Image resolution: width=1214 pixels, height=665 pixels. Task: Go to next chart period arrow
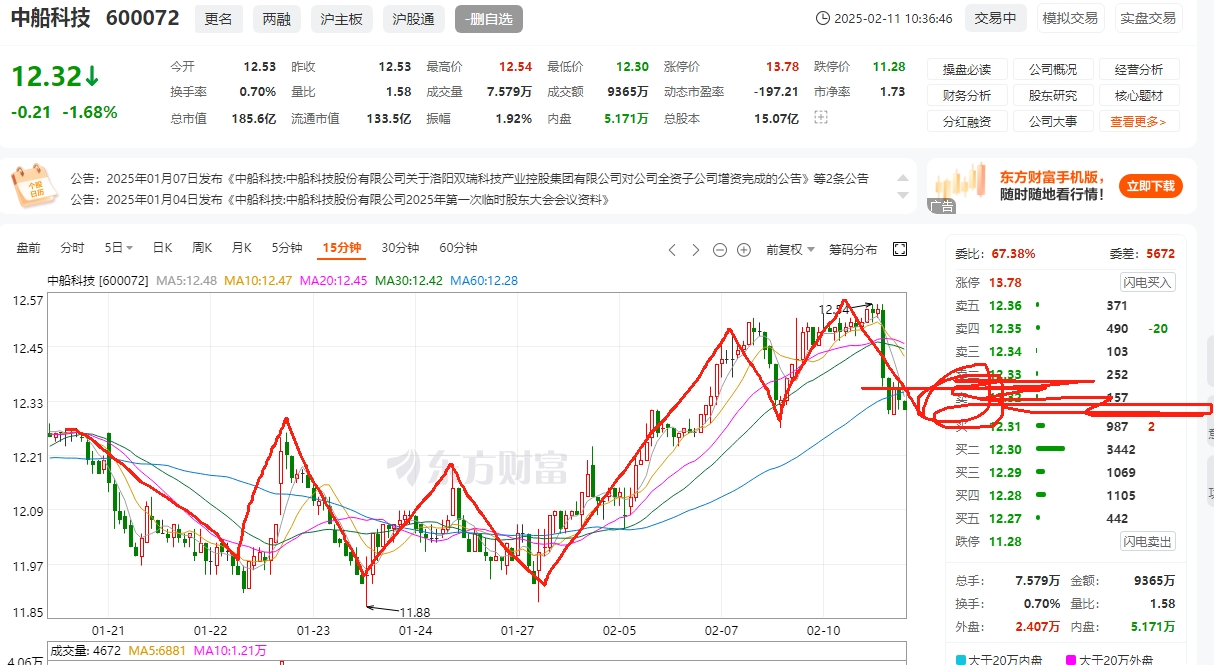point(696,249)
